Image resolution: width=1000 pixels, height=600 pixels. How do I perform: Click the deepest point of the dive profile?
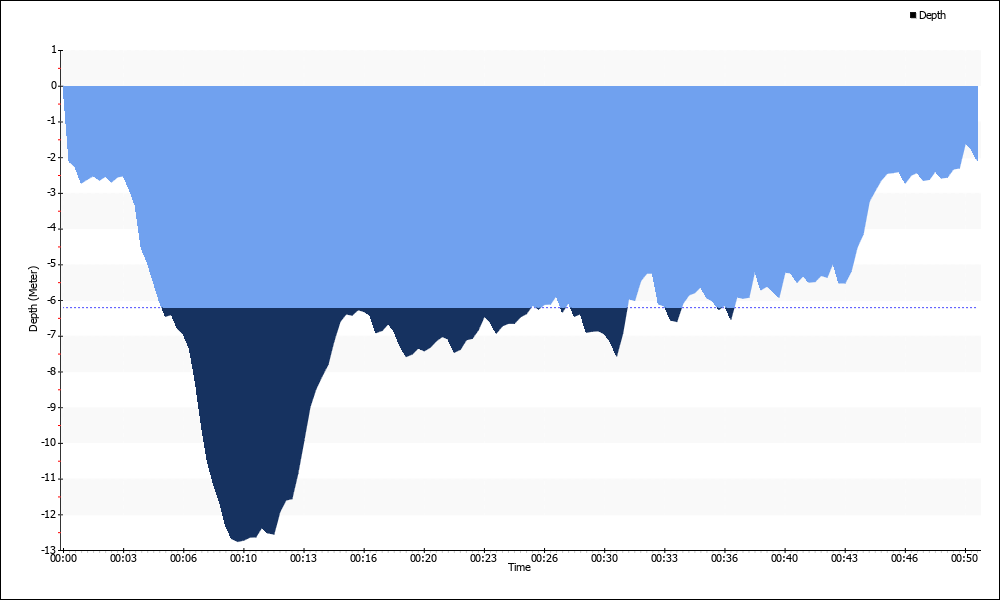coord(239,541)
